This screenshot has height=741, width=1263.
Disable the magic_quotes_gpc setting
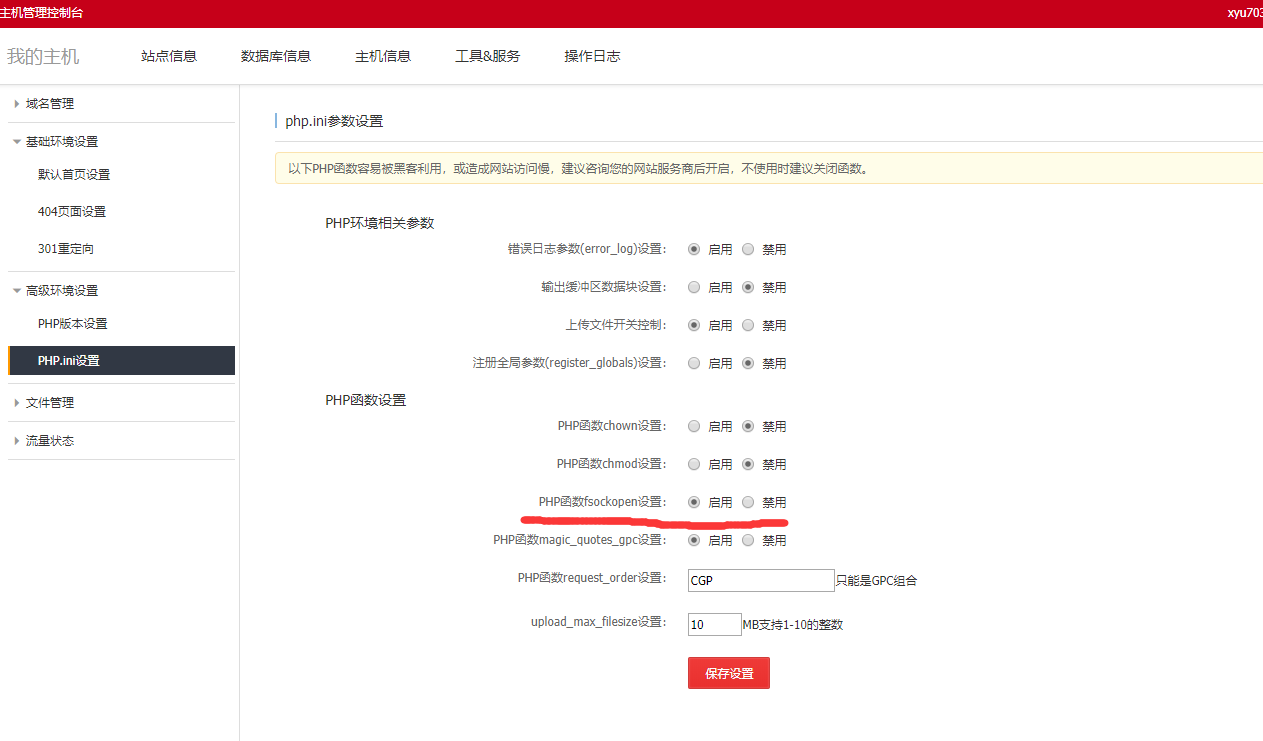[748, 540]
